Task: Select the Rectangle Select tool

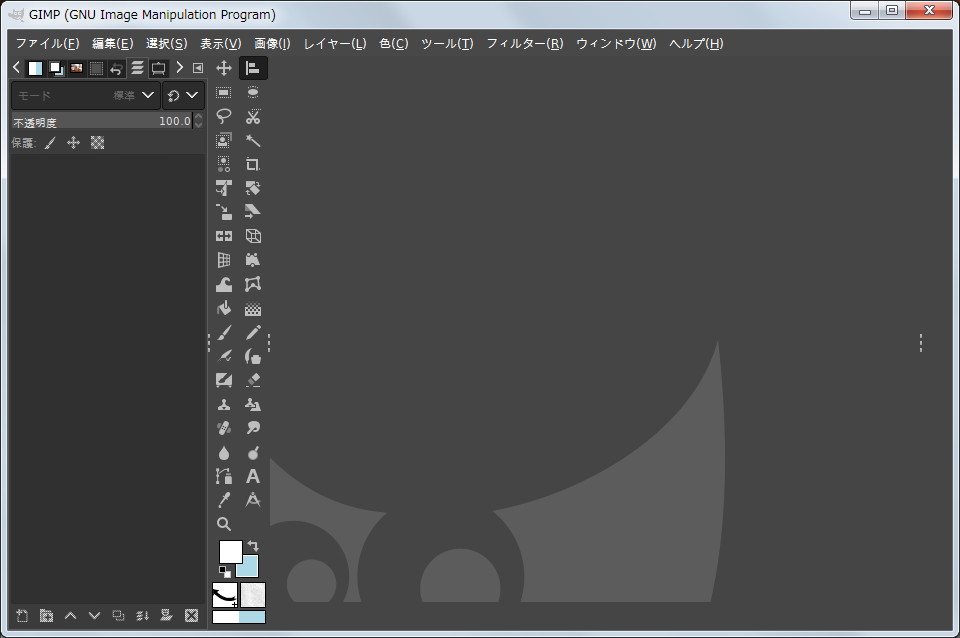Action: pyautogui.click(x=224, y=92)
